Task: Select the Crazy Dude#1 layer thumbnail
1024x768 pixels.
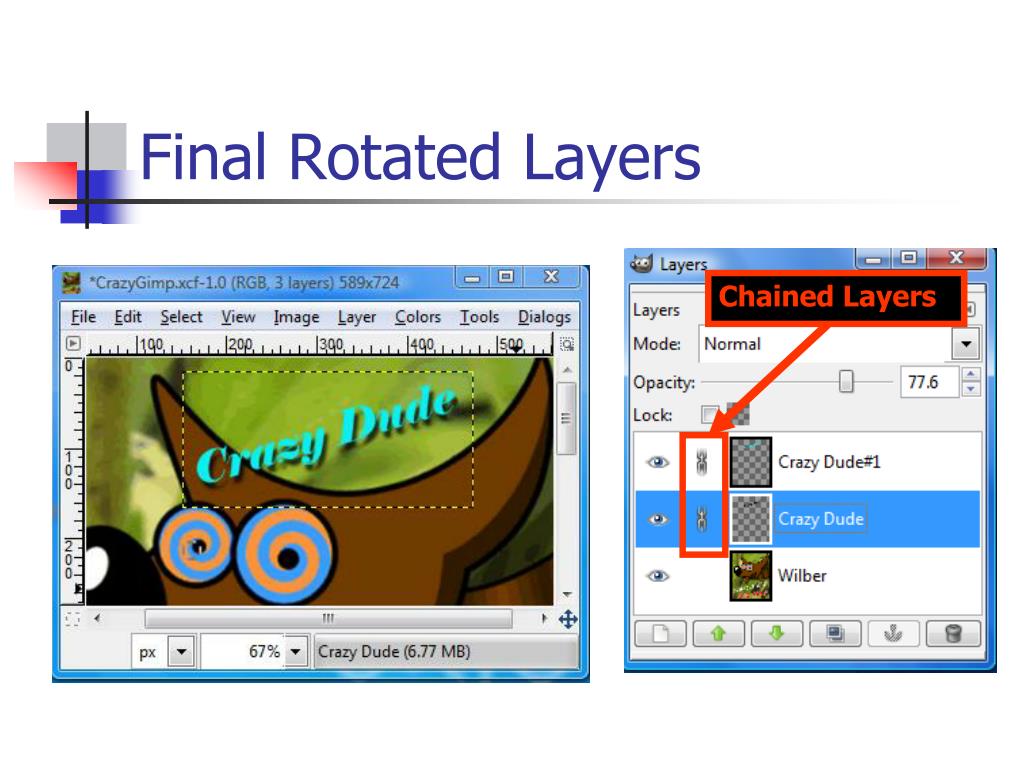Action: click(x=750, y=462)
